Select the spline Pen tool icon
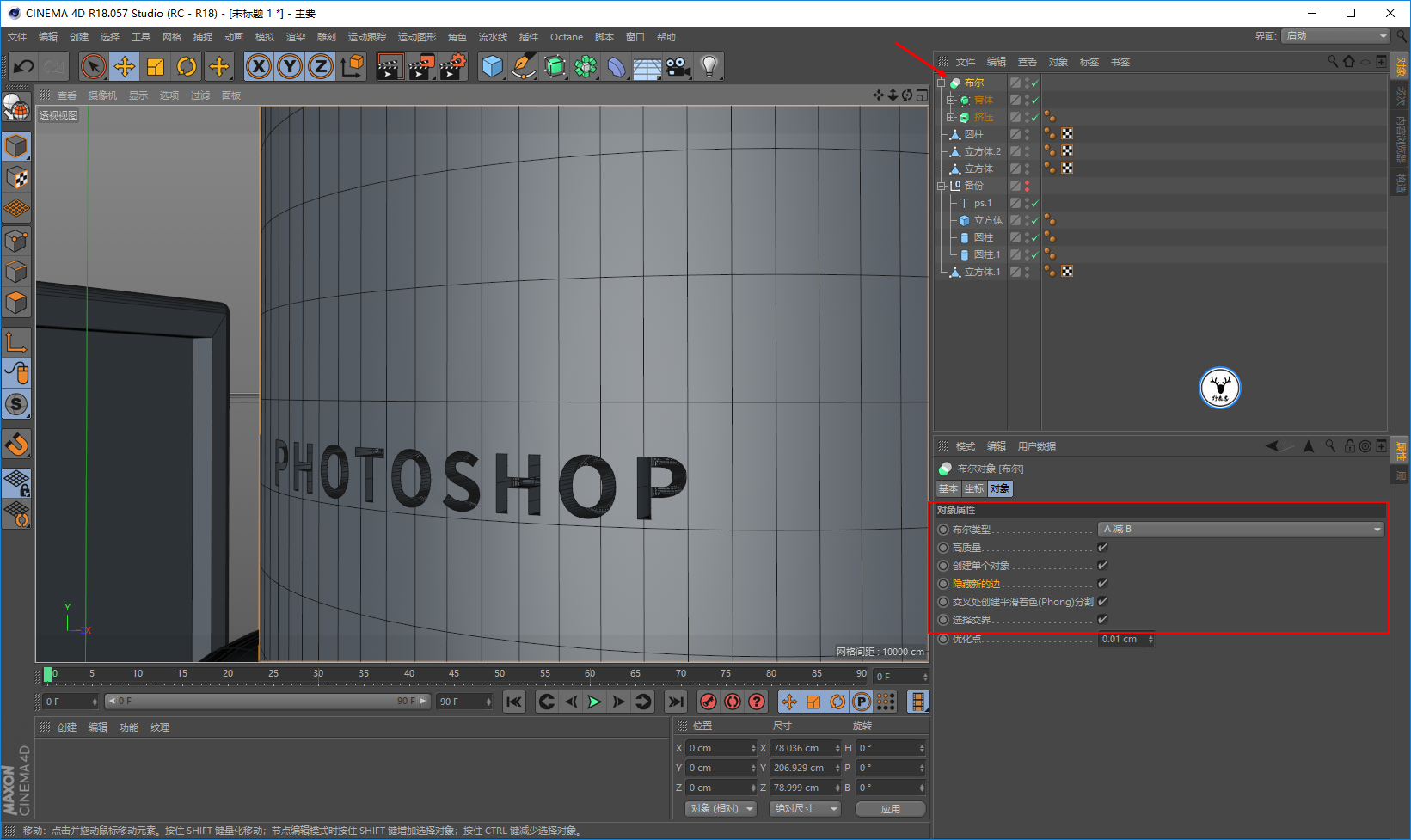 (523, 66)
